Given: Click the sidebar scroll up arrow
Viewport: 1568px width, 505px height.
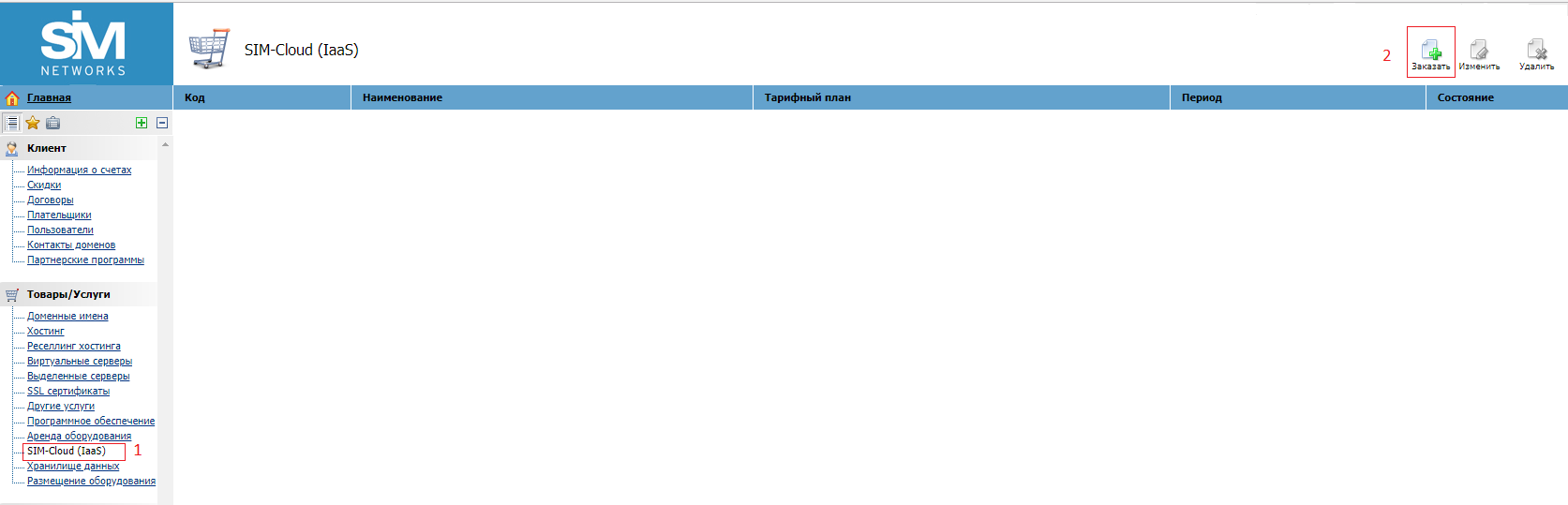Looking at the screenshot, I should click(x=166, y=145).
